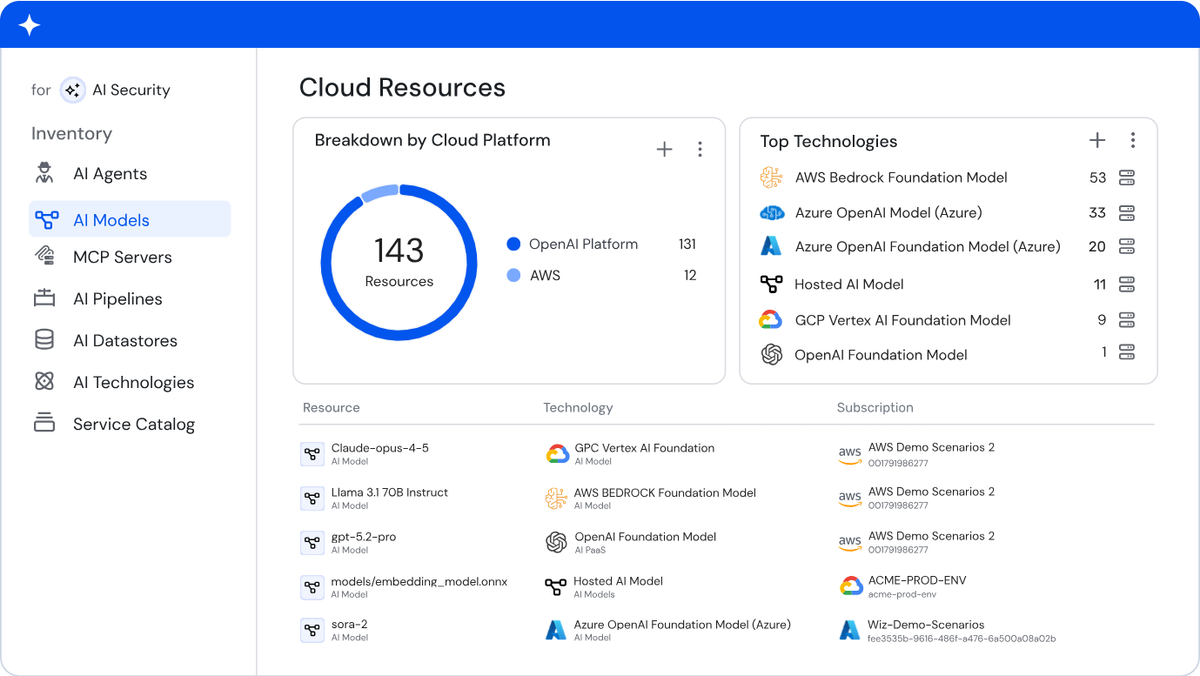The image size is (1200, 676).
Task: Click the Wiz-Demo-Scenarios subscription
Action: click(x=926, y=625)
